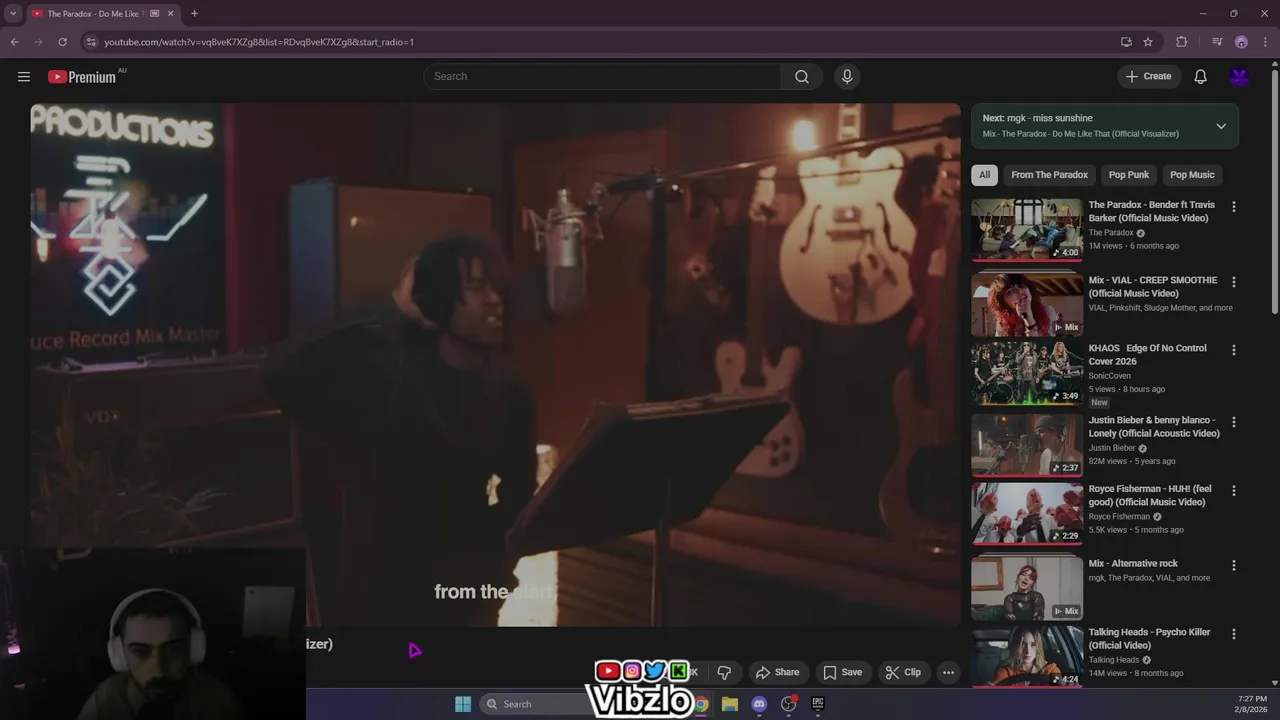Open options for Talking Heads Psycho Killer

pos(1233,634)
